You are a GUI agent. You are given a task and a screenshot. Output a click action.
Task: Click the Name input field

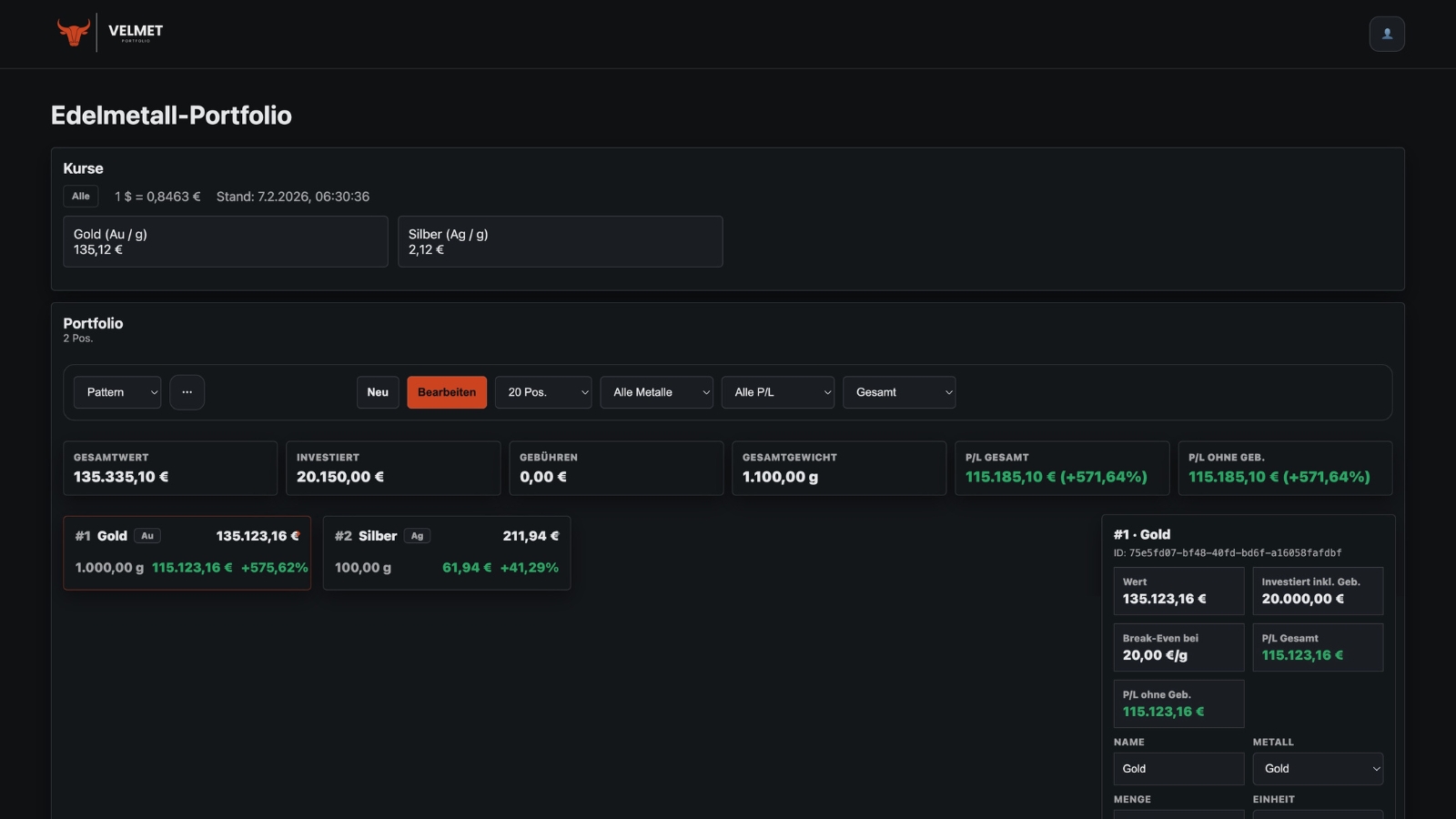tap(1178, 769)
